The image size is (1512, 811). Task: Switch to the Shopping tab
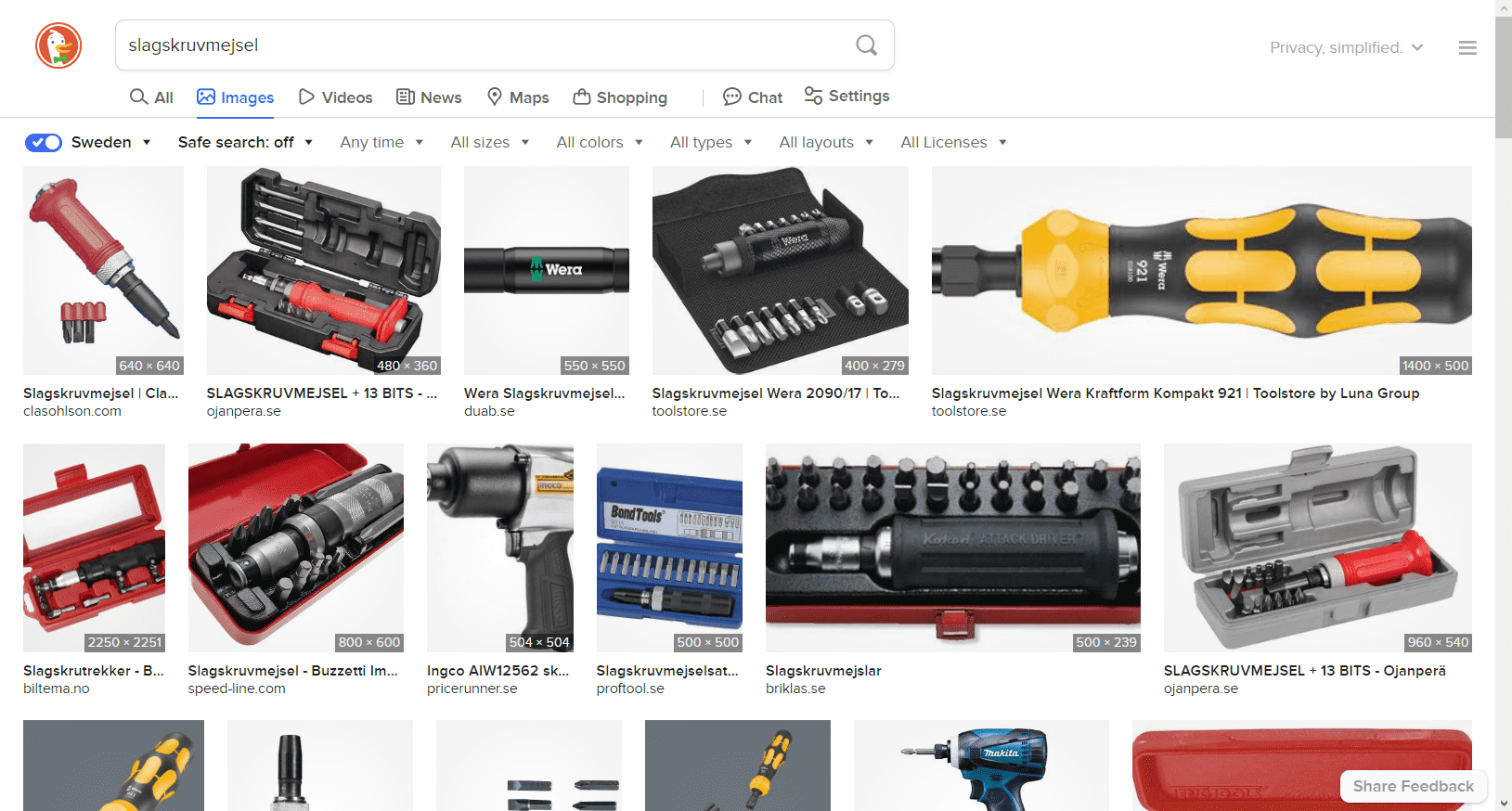(x=620, y=97)
